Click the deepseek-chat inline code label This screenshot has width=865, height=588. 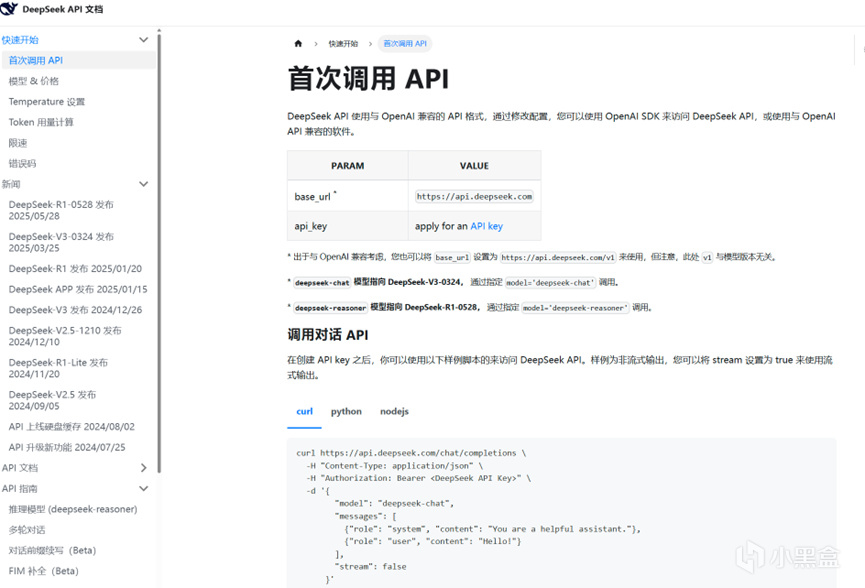pyautogui.click(x=322, y=282)
